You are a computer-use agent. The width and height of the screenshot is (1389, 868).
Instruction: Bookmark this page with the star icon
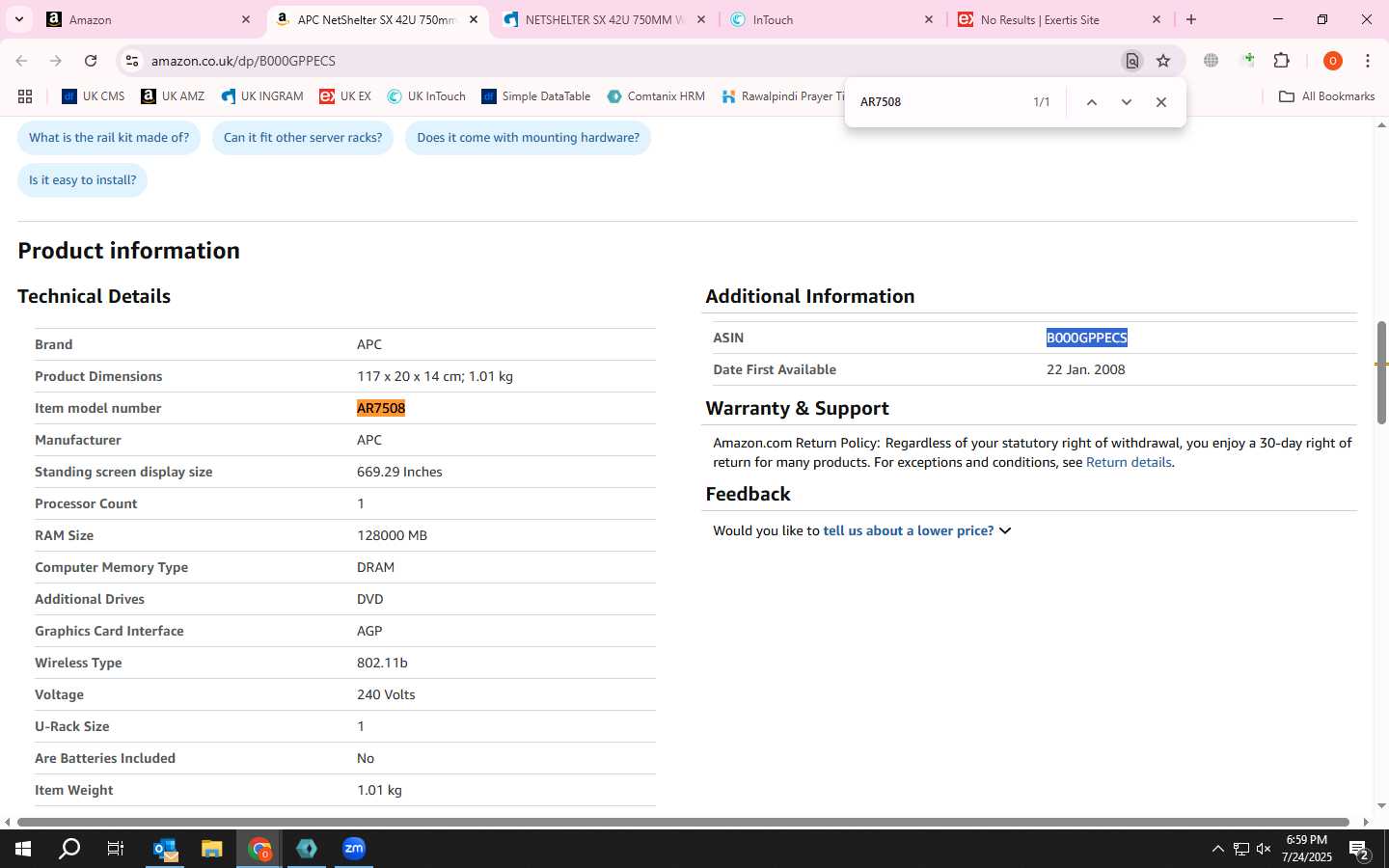(x=1163, y=61)
